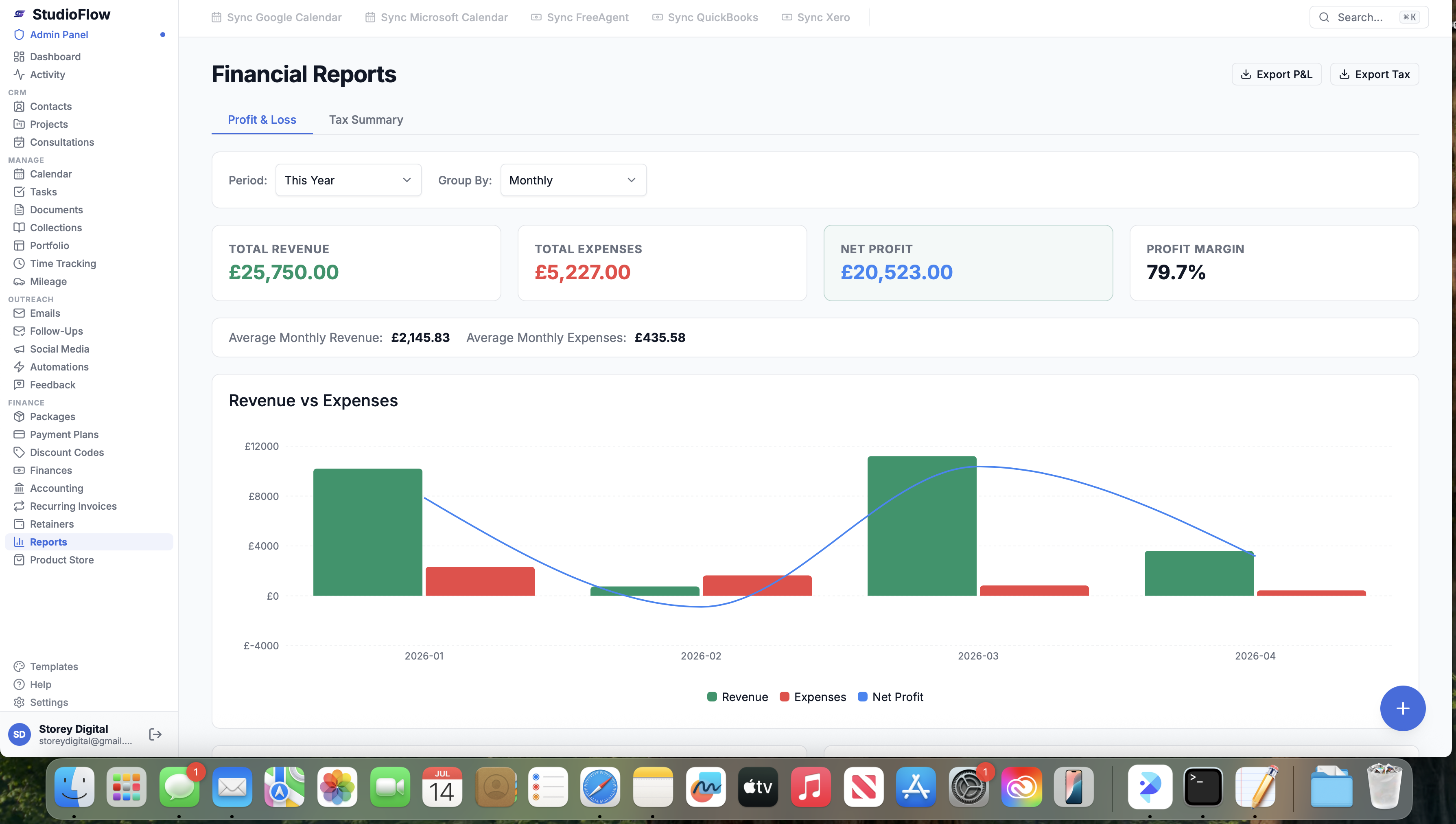Image resolution: width=1456 pixels, height=824 pixels.
Task: Toggle Net Profit series in chart legend
Action: 891,697
